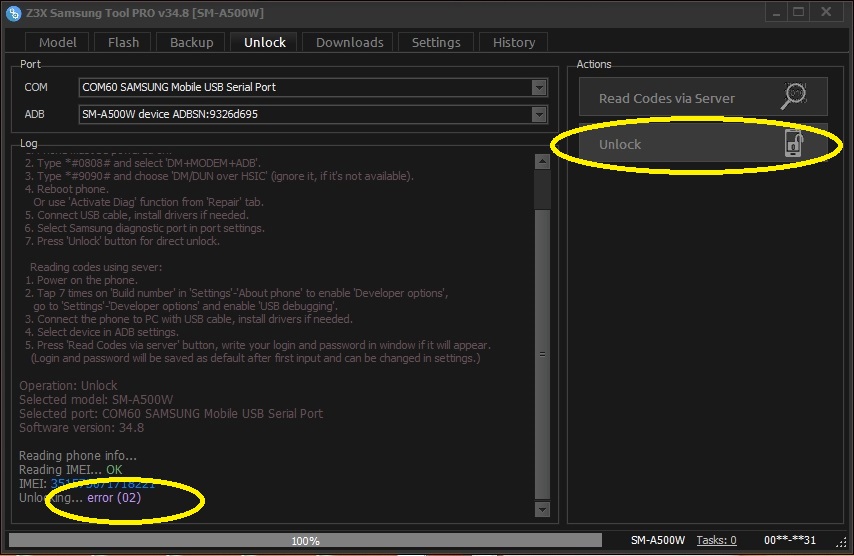Click '4. Select device in ADB settings.' line
The width and height of the screenshot is (854, 556).
click(x=101, y=332)
